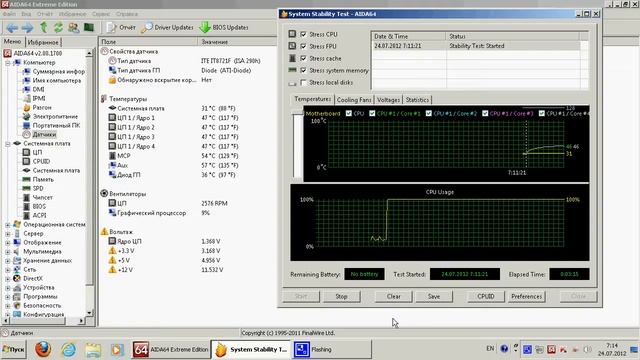Switch to the Voltages tab

(388, 100)
